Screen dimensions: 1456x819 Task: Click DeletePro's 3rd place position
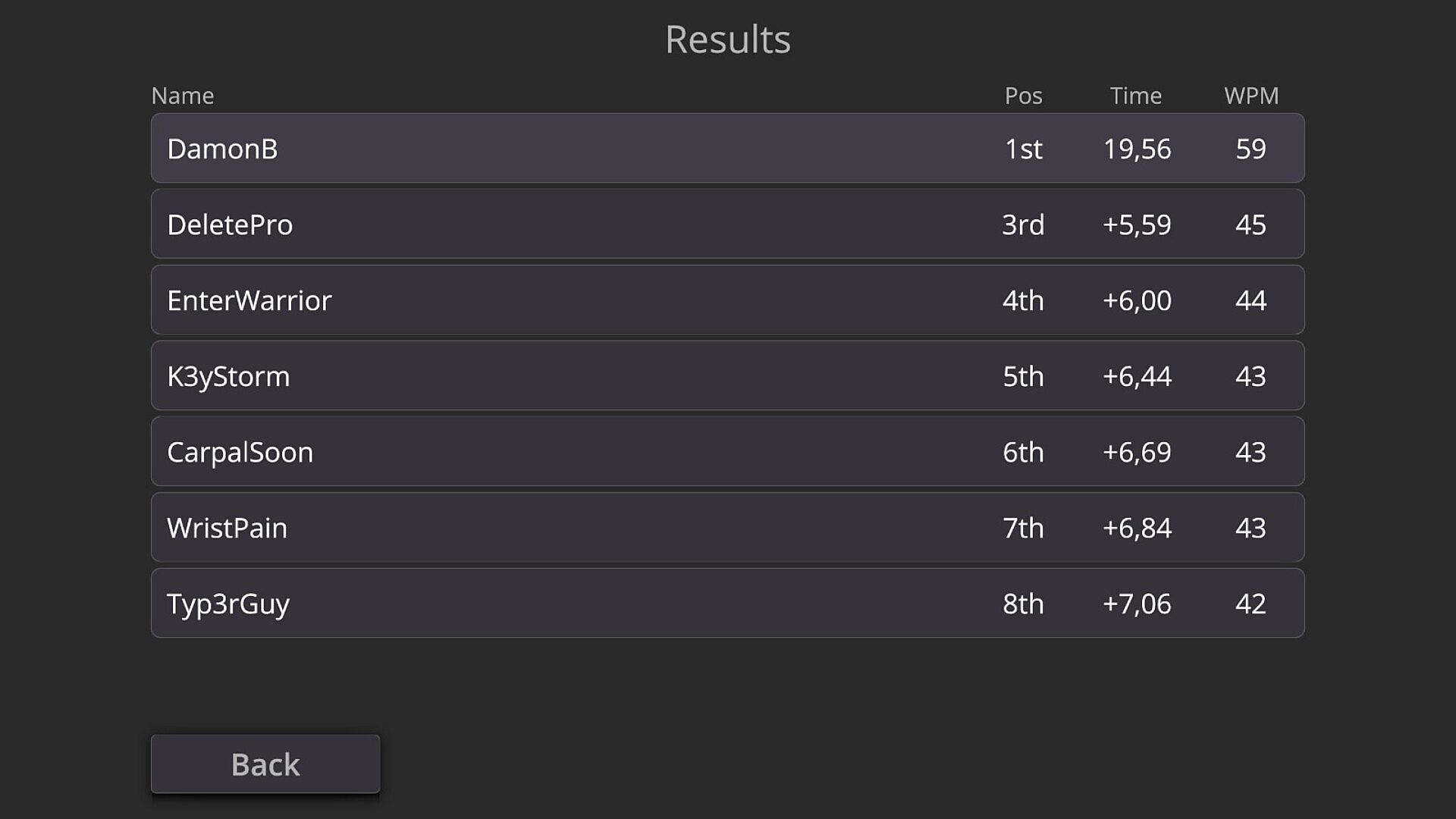coord(1023,224)
